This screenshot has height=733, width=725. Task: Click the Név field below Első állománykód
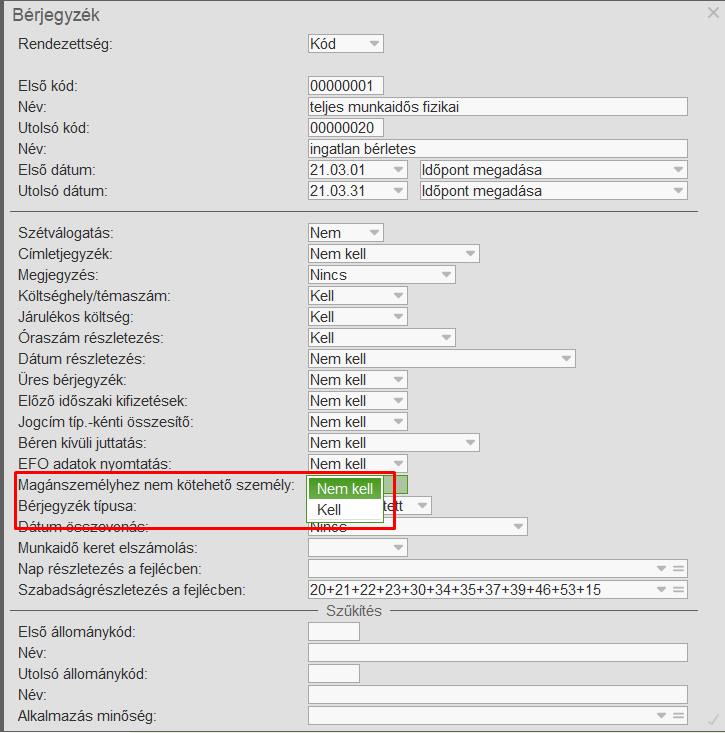tap(498, 653)
